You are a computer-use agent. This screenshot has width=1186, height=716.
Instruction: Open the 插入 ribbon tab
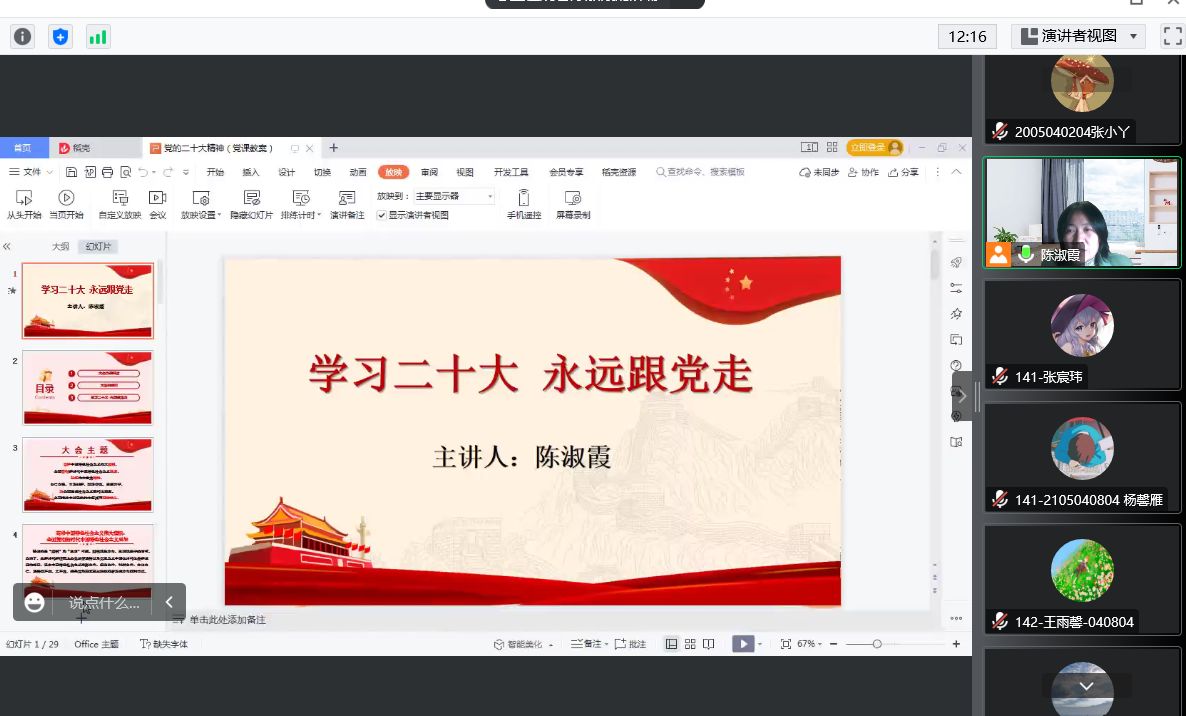click(250, 172)
